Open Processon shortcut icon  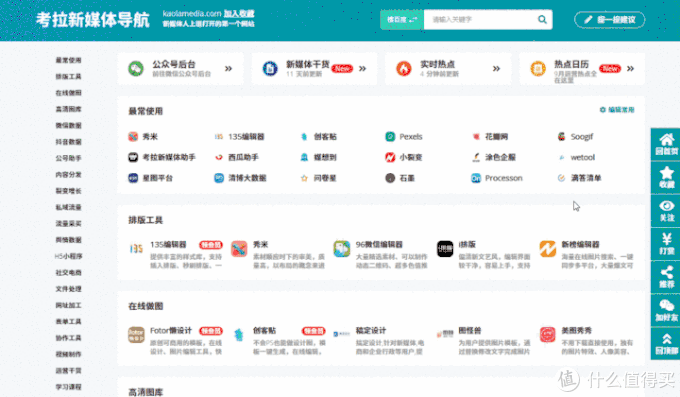pos(476,178)
